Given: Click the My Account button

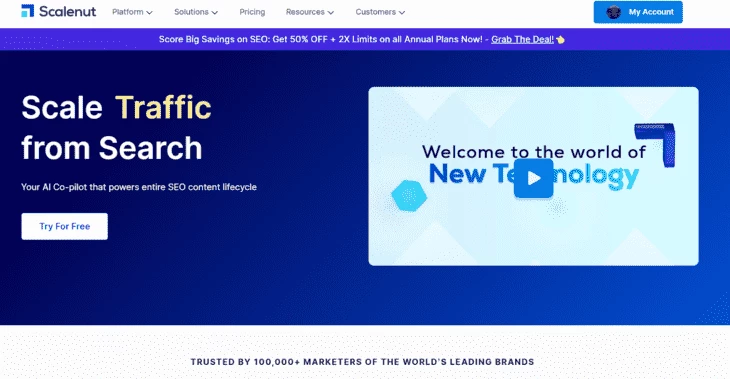Looking at the screenshot, I should [x=638, y=12].
